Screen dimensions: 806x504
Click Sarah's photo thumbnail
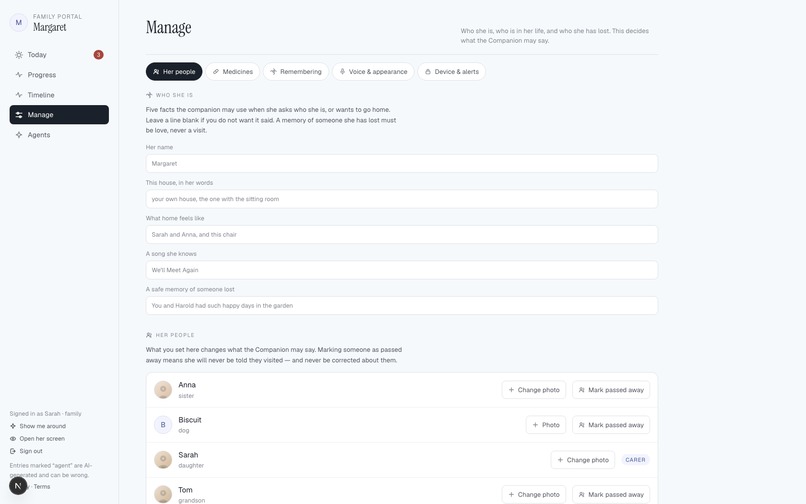point(163,460)
